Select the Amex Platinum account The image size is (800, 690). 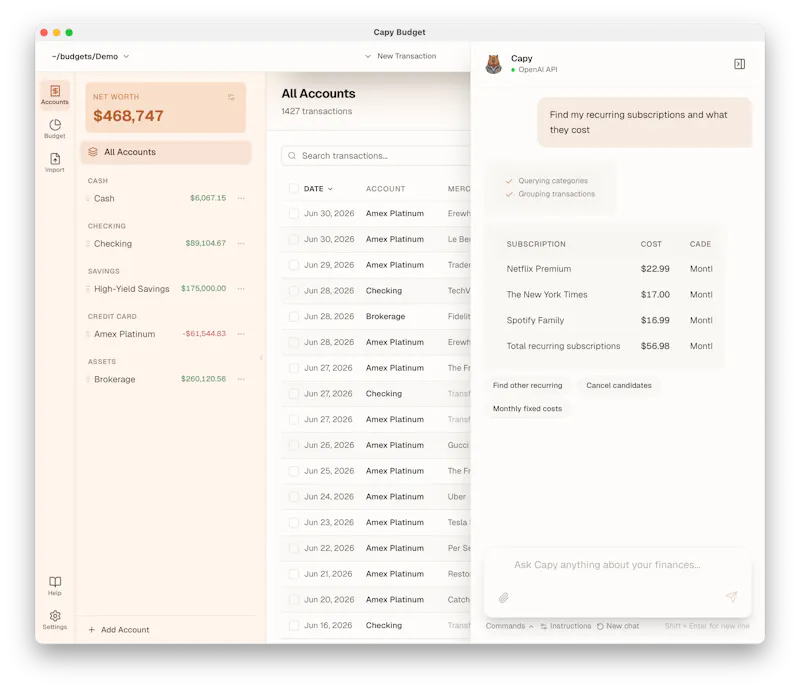[x=124, y=334]
